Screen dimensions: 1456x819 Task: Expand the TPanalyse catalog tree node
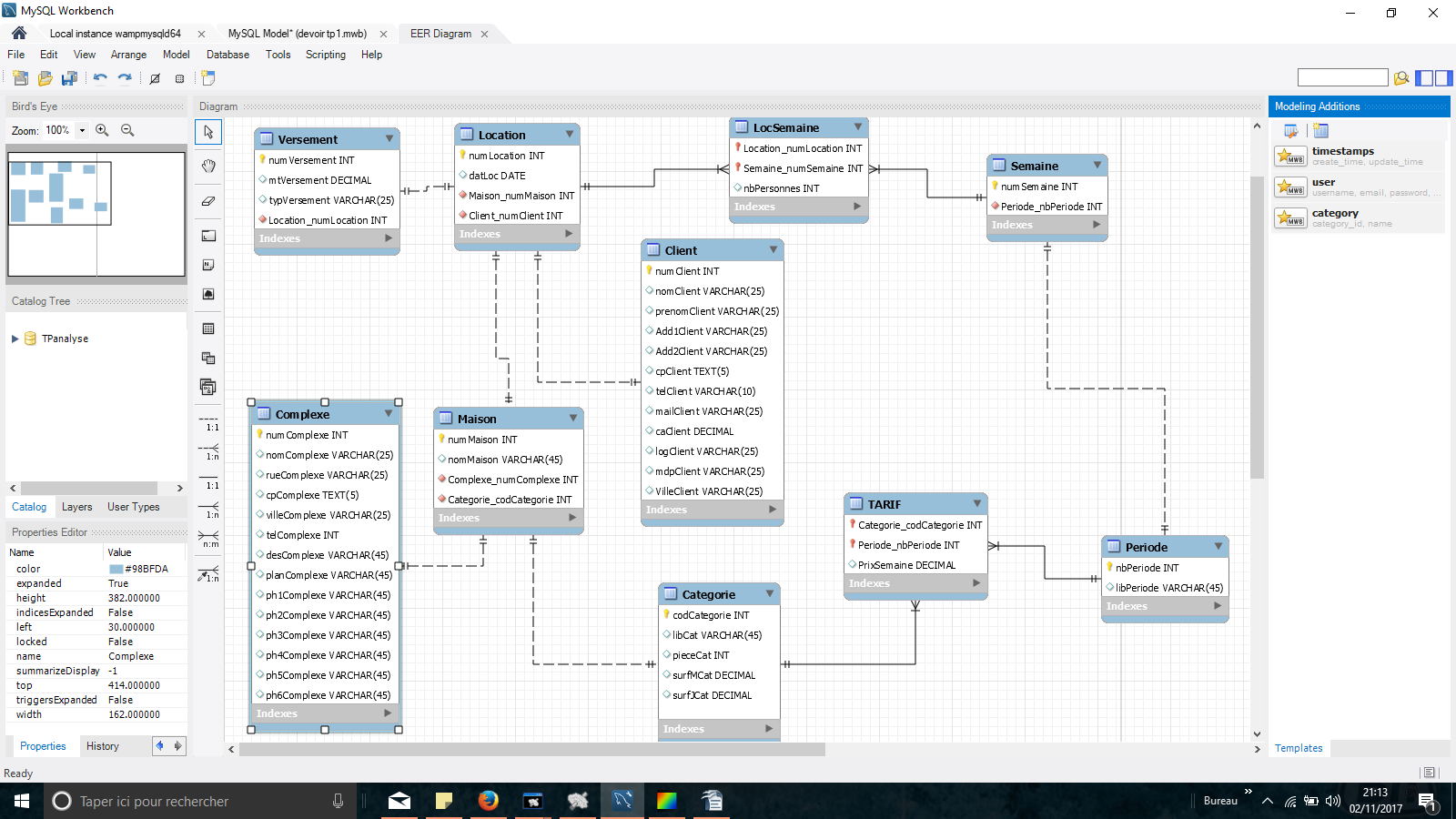point(15,339)
